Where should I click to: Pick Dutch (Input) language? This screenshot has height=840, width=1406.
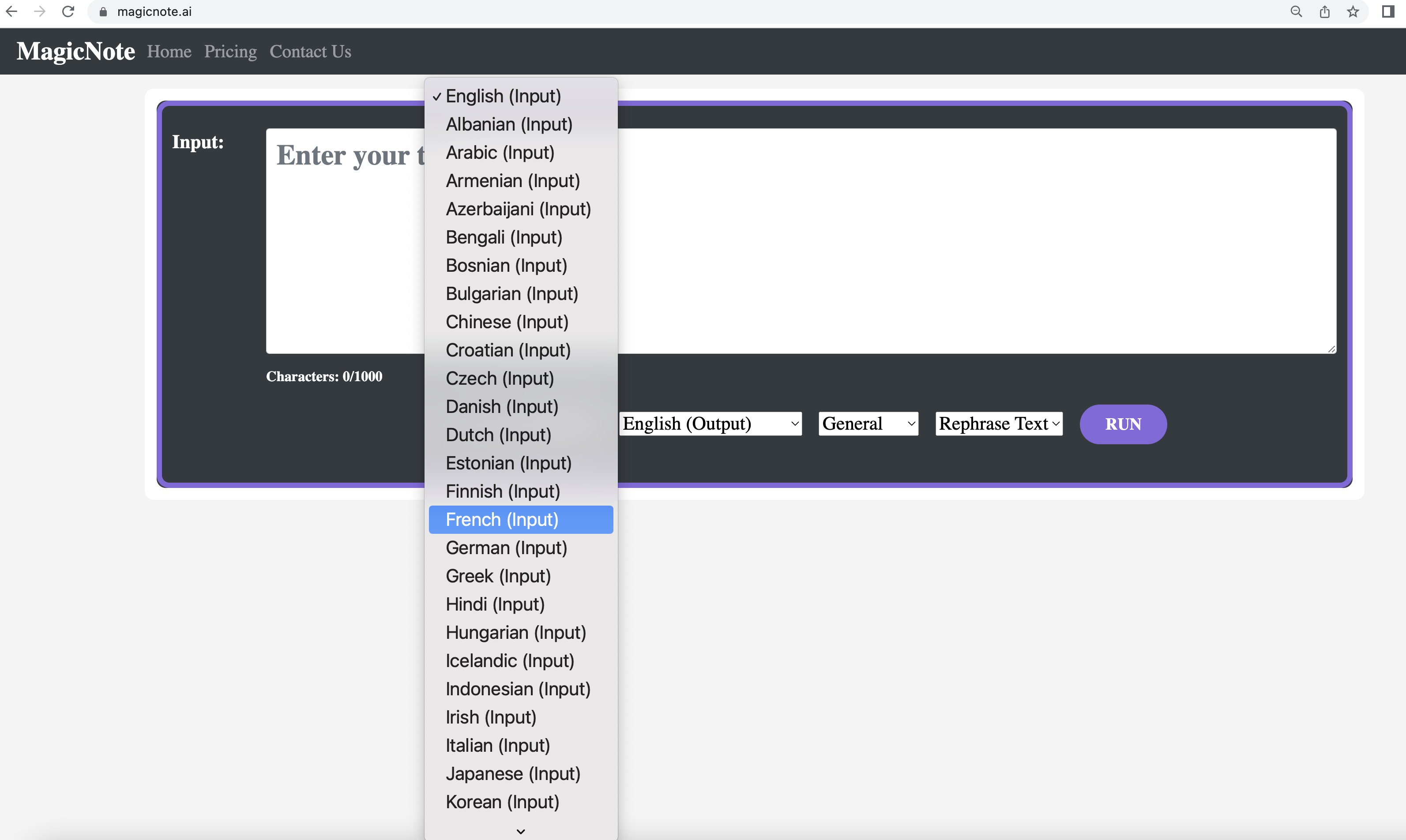[521, 435]
